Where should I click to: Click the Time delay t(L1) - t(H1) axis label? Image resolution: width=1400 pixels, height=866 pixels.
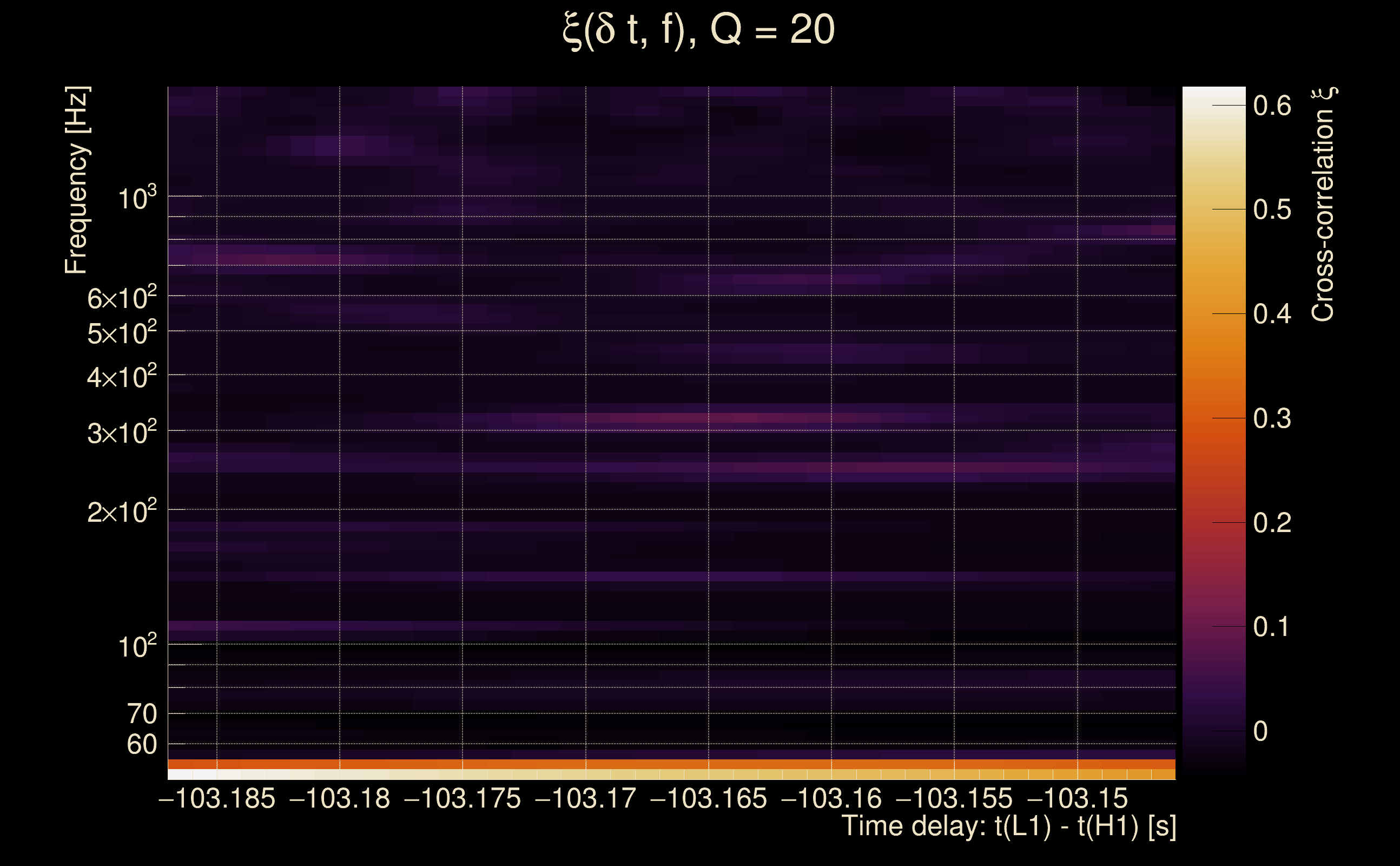1008,826
